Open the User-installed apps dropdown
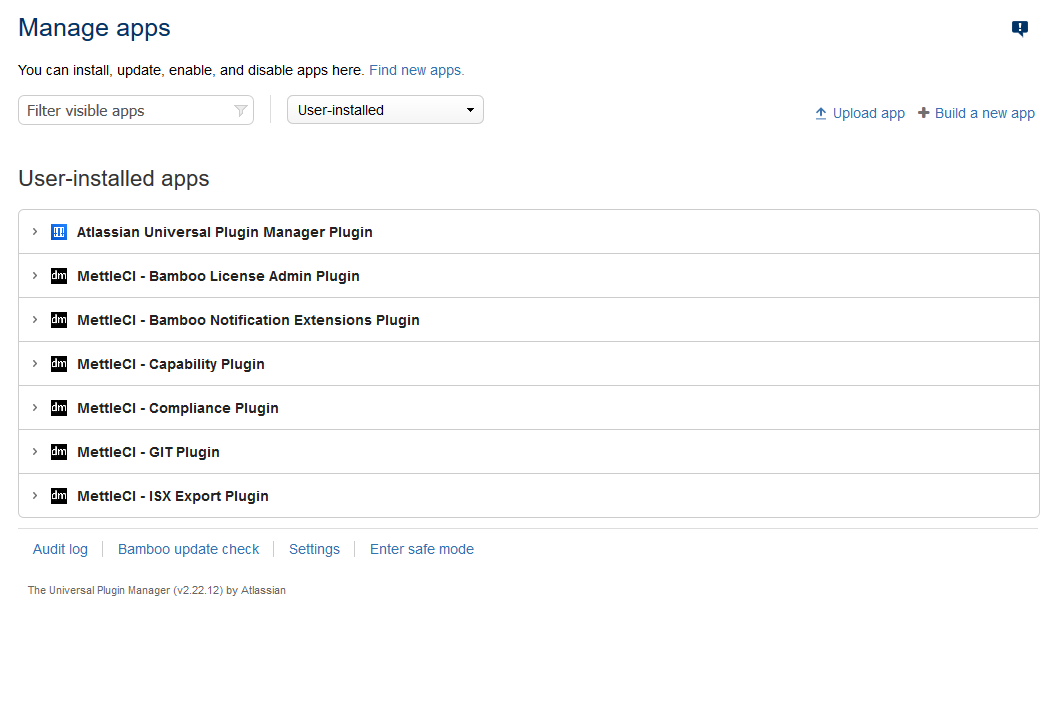This screenshot has width=1056, height=705. point(385,110)
